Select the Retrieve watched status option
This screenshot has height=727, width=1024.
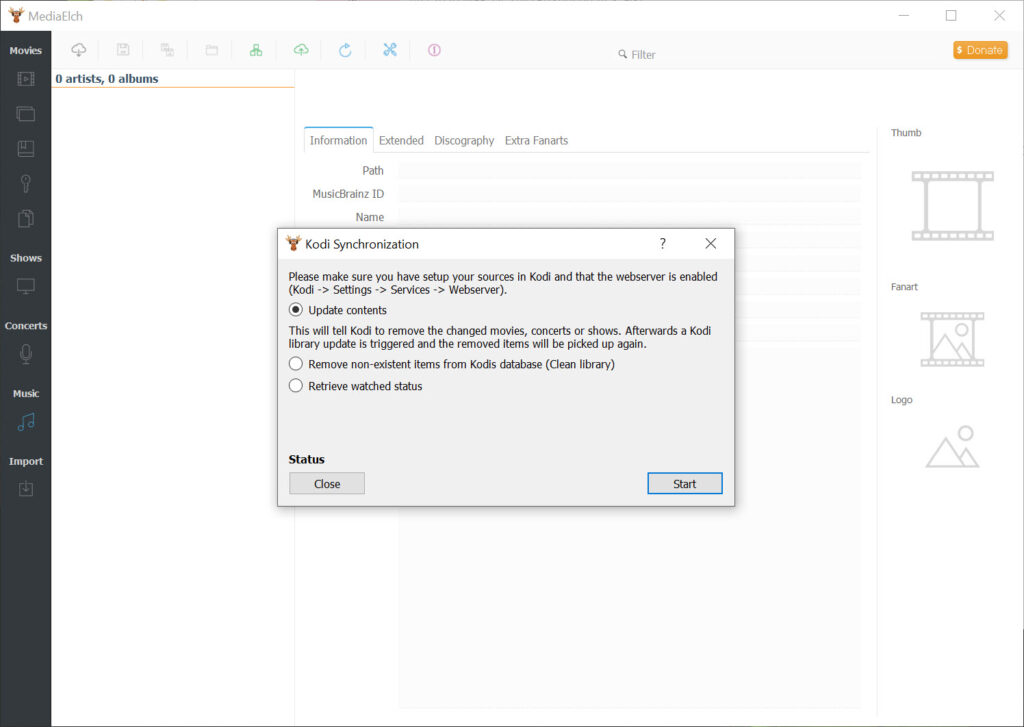coord(296,386)
